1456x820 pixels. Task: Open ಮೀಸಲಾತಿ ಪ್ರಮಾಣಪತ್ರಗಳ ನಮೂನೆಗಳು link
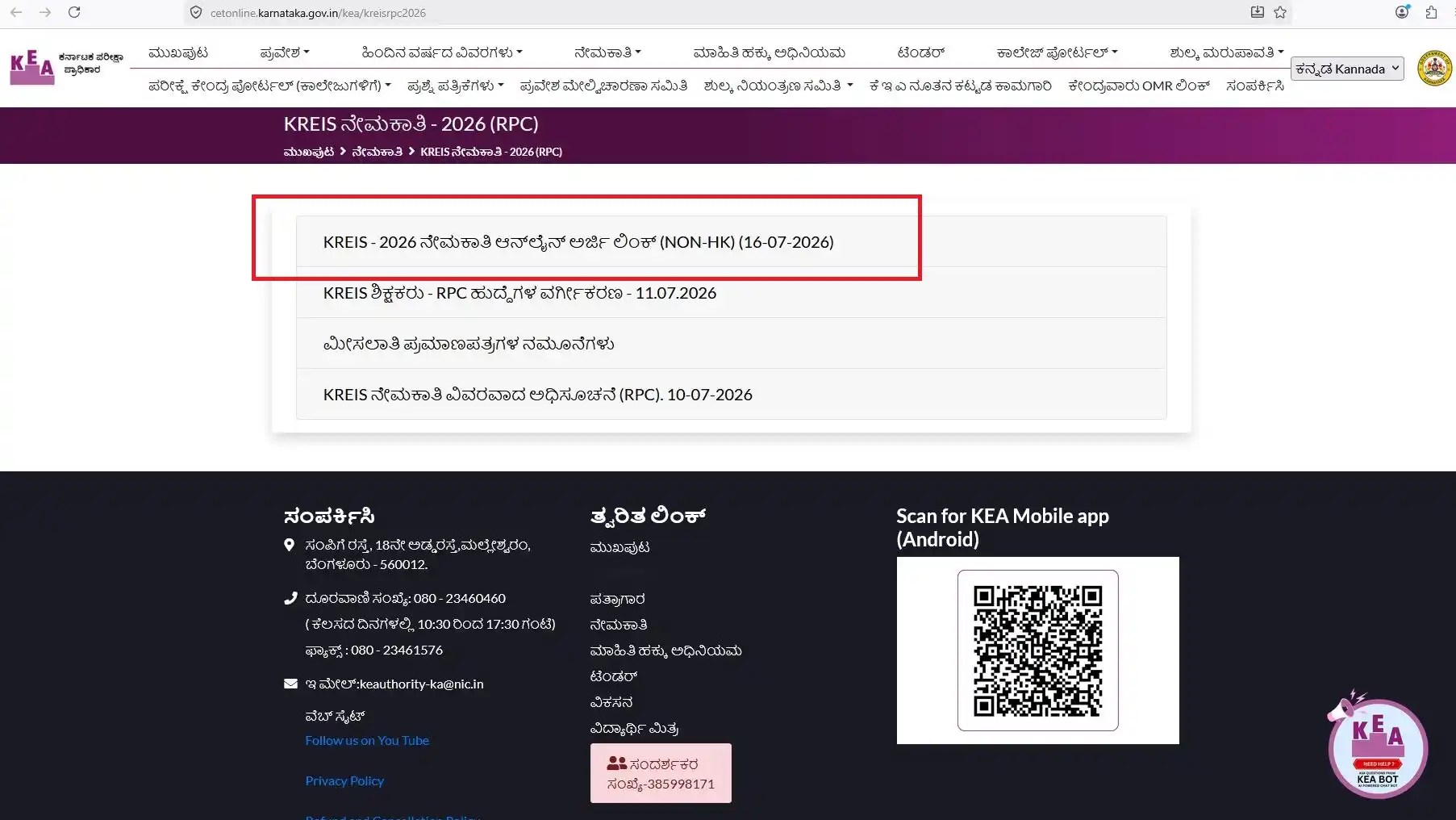(731, 343)
